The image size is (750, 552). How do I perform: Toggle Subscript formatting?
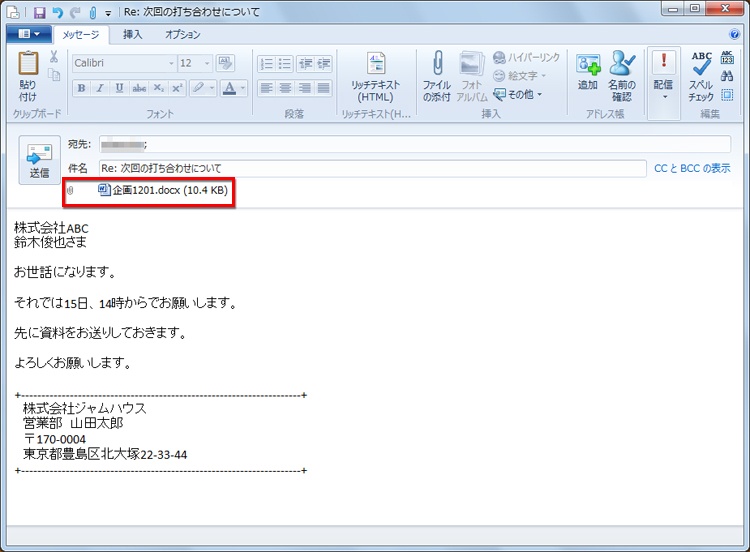coord(158,88)
